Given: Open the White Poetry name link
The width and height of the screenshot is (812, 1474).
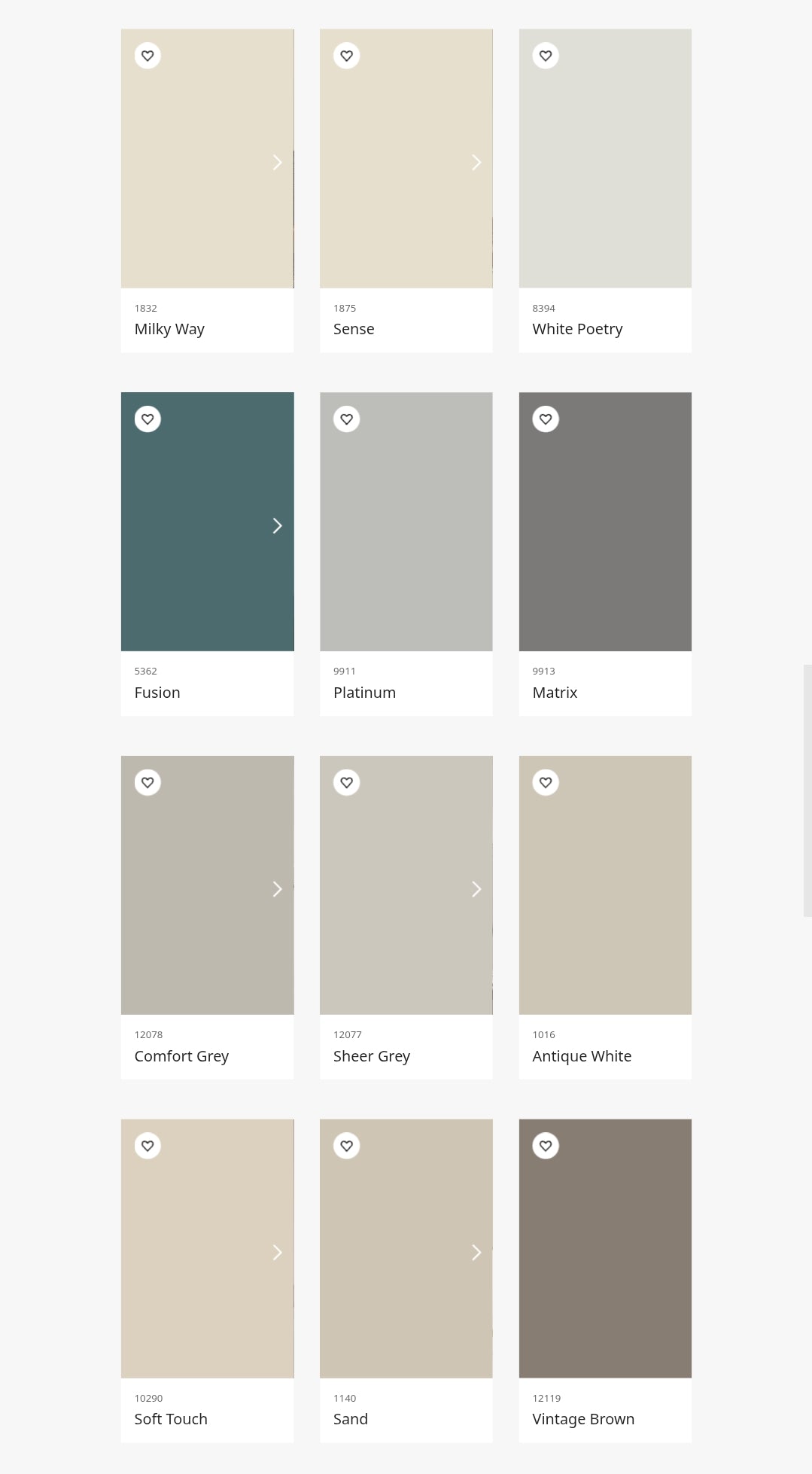Looking at the screenshot, I should click(577, 329).
